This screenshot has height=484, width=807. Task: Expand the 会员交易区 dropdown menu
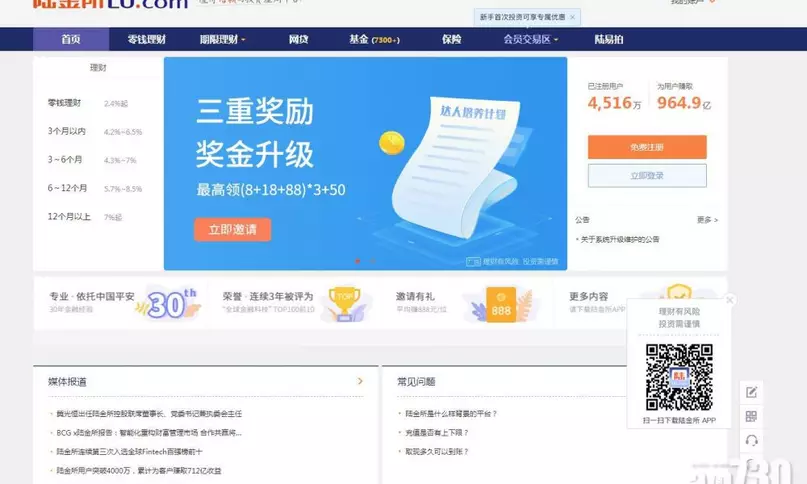coord(531,39)
